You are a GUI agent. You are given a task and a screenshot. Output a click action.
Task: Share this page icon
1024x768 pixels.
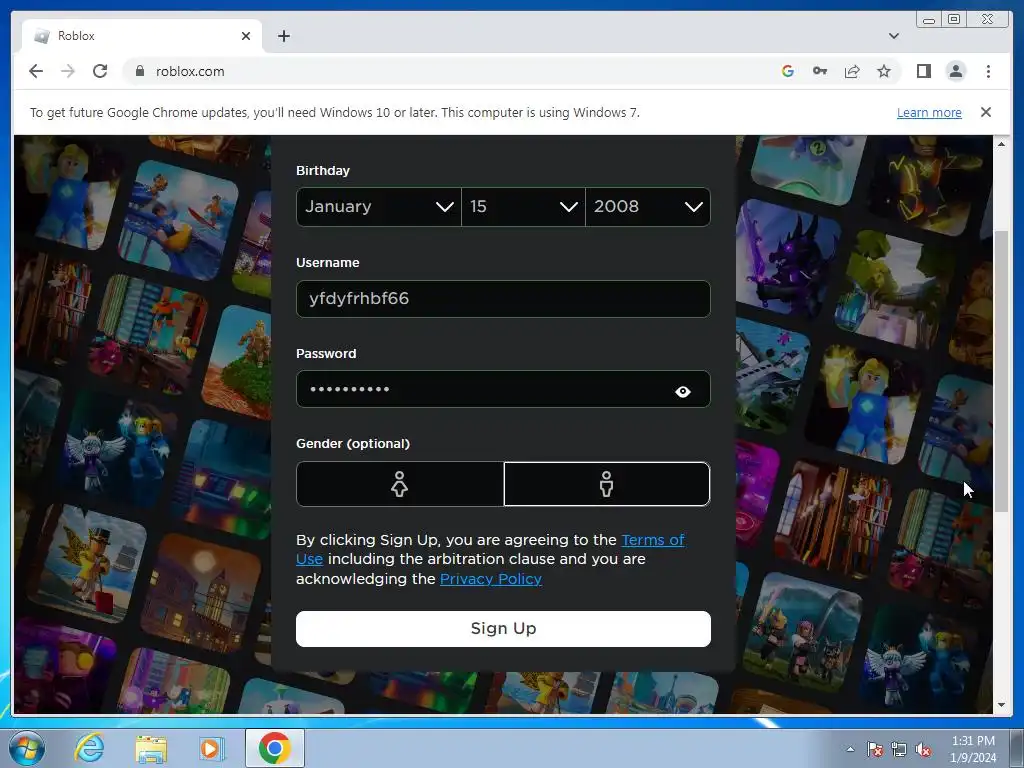[x=852, y=71]
